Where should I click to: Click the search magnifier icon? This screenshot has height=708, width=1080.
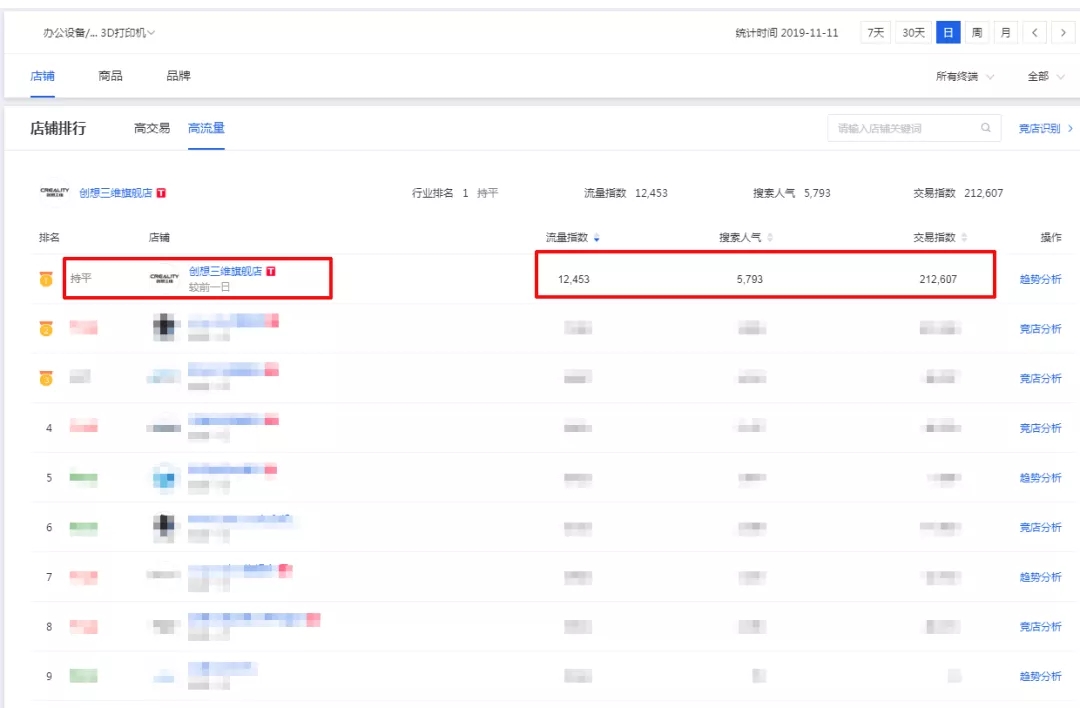click(986, 127)
